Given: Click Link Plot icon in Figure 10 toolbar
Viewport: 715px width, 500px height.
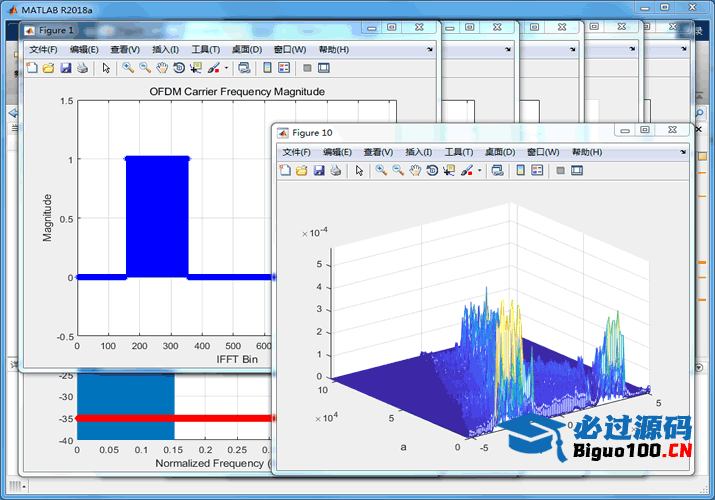Looking at the screenshot, I should pyautogui.click(x=497, y=170).
